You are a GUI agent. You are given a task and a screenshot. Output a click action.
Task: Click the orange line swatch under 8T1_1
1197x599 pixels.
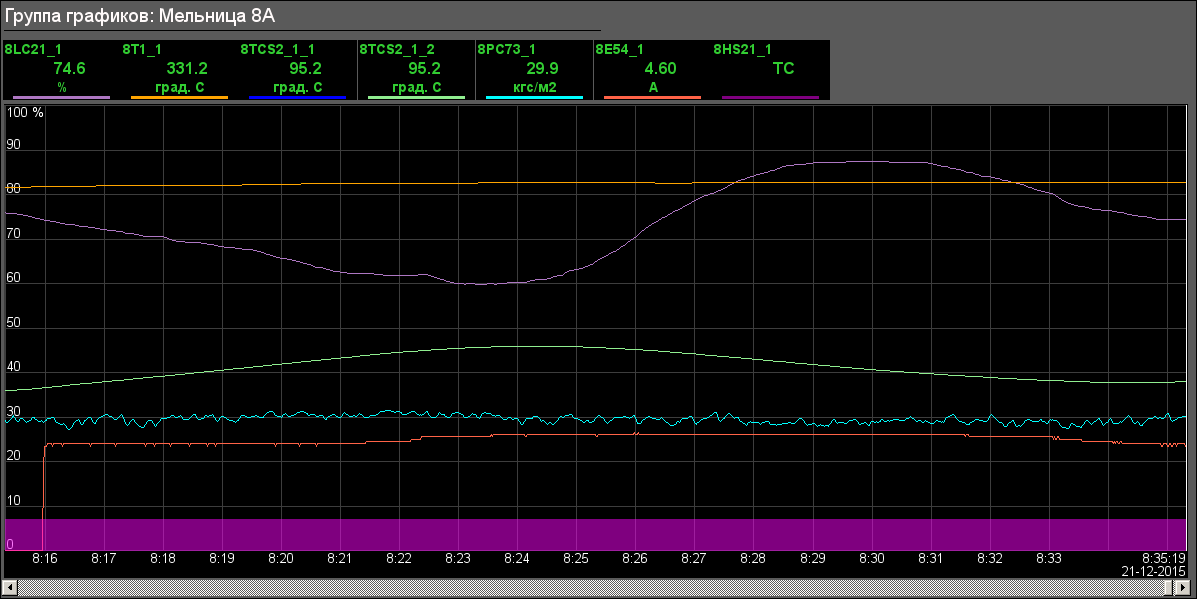click(179, 97)
